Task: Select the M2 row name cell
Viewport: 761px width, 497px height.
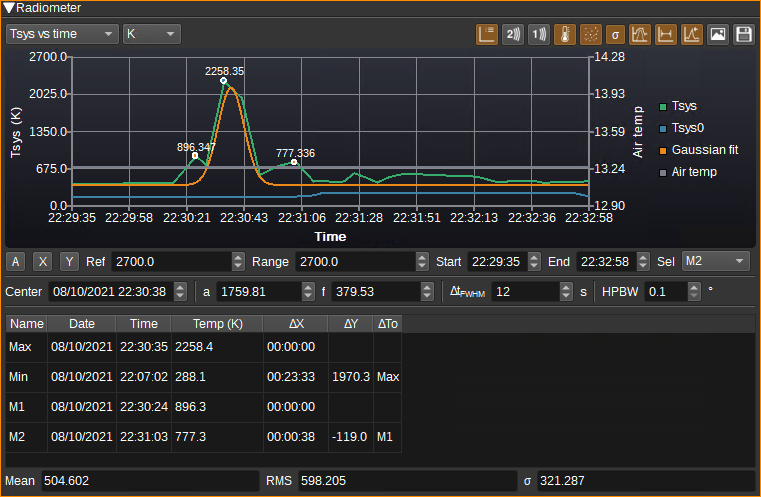Action: click(27, 437)
